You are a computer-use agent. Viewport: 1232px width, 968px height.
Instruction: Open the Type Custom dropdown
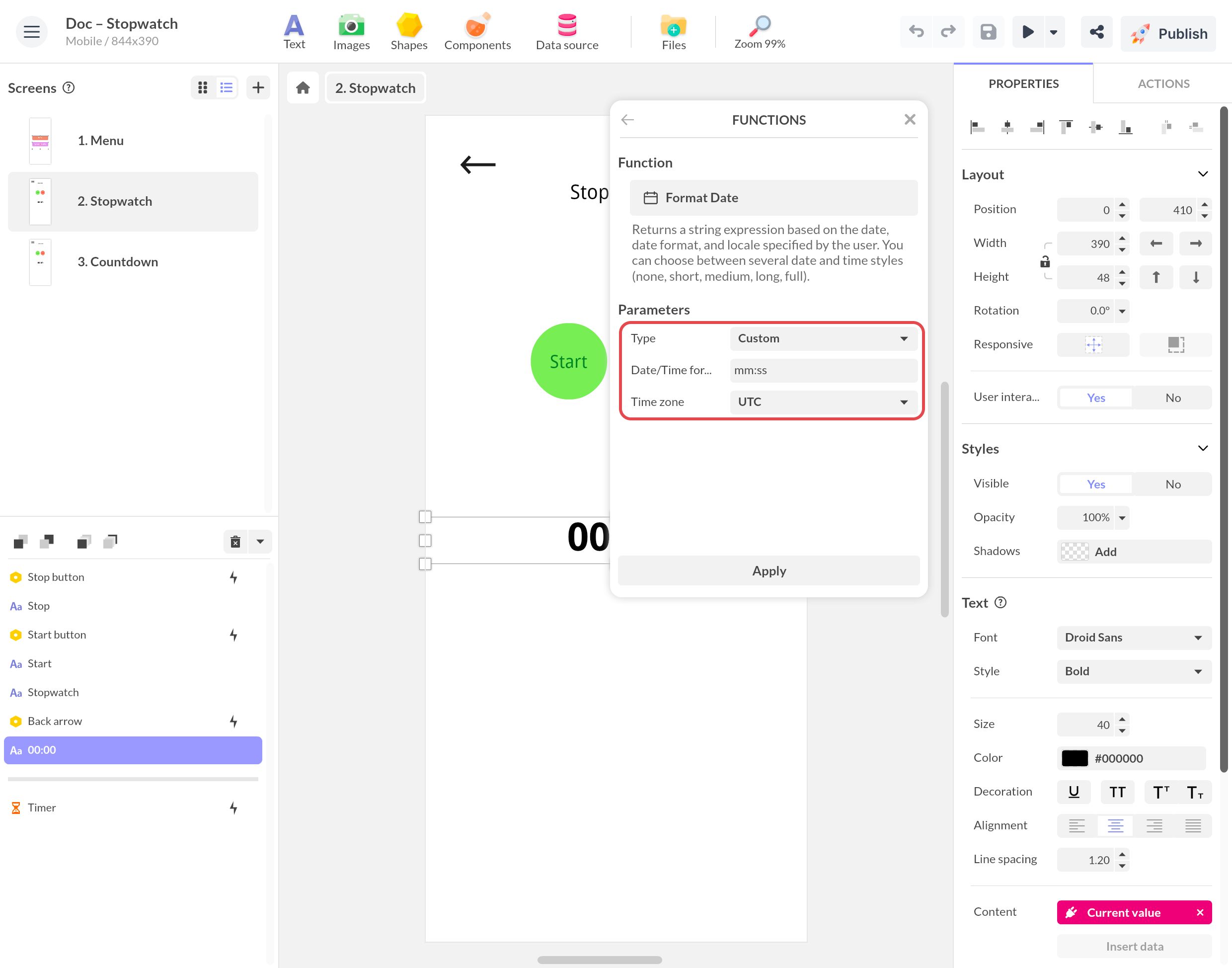point(823,338)
